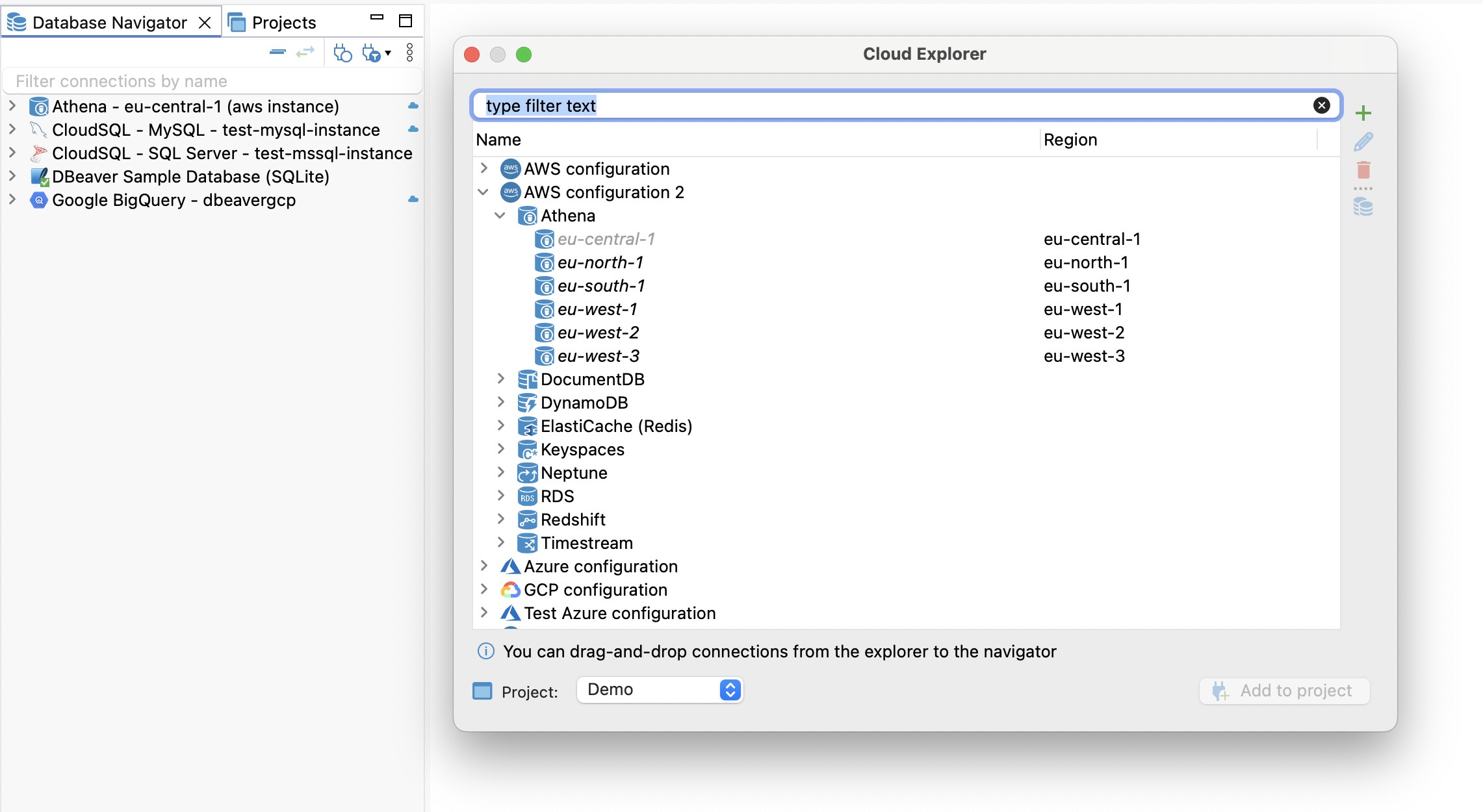This screenshot has height=812, width=1483.
Task: Maximize the Database Navigator panel
Action: 406,21
